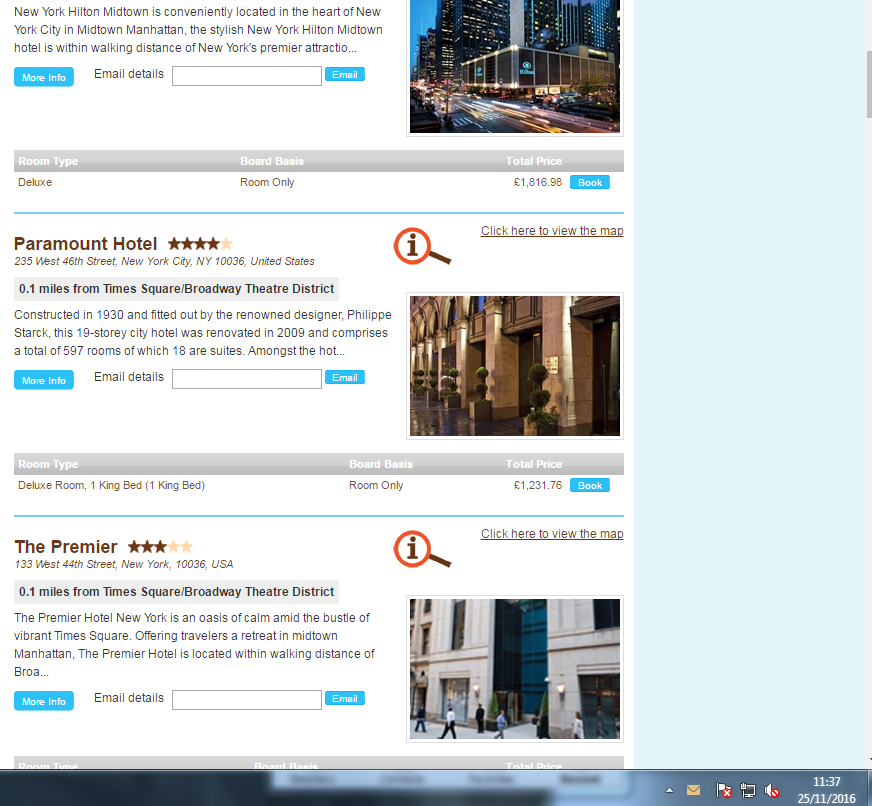Click the Paramount table Total Price header

tap(534, 464)
